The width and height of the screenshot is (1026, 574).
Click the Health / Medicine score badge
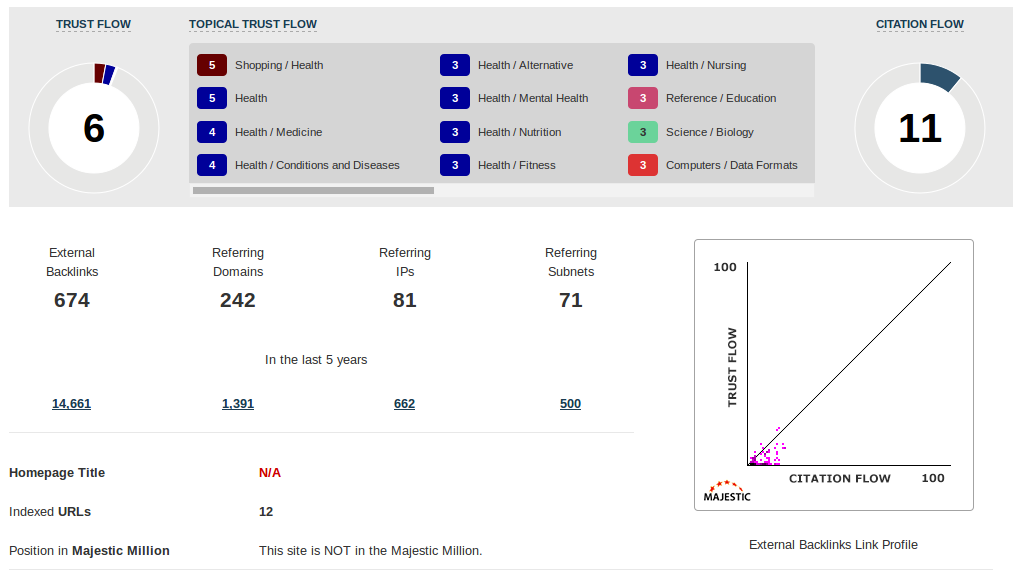pos(212,132)
